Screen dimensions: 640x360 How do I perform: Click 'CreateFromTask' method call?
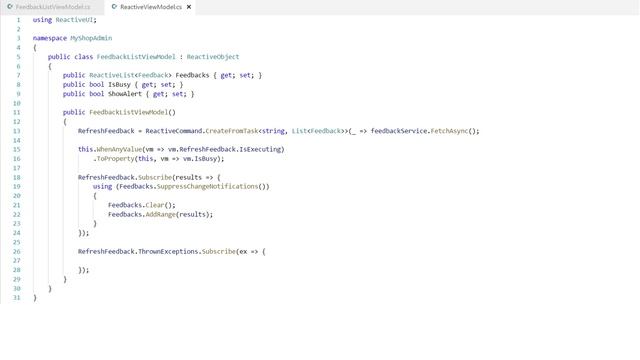pos(232,131)
